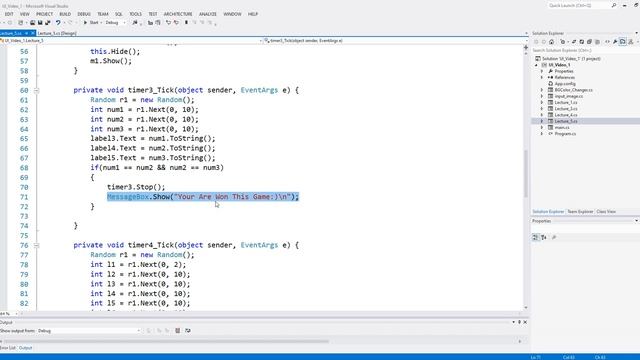
Task: Collapse the UI_Video_1 project node
Action: point(536,65)
